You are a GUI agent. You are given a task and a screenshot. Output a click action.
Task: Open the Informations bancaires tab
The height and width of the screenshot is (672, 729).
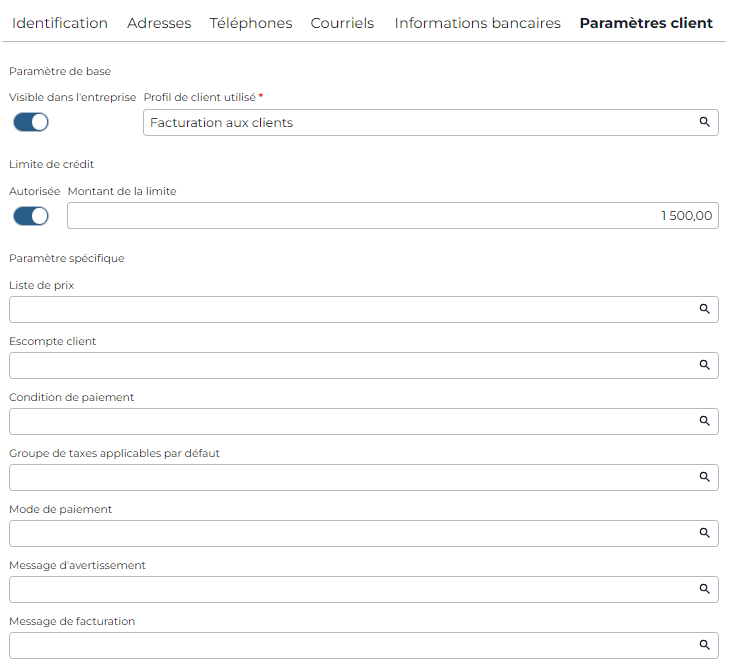[477, 23]
